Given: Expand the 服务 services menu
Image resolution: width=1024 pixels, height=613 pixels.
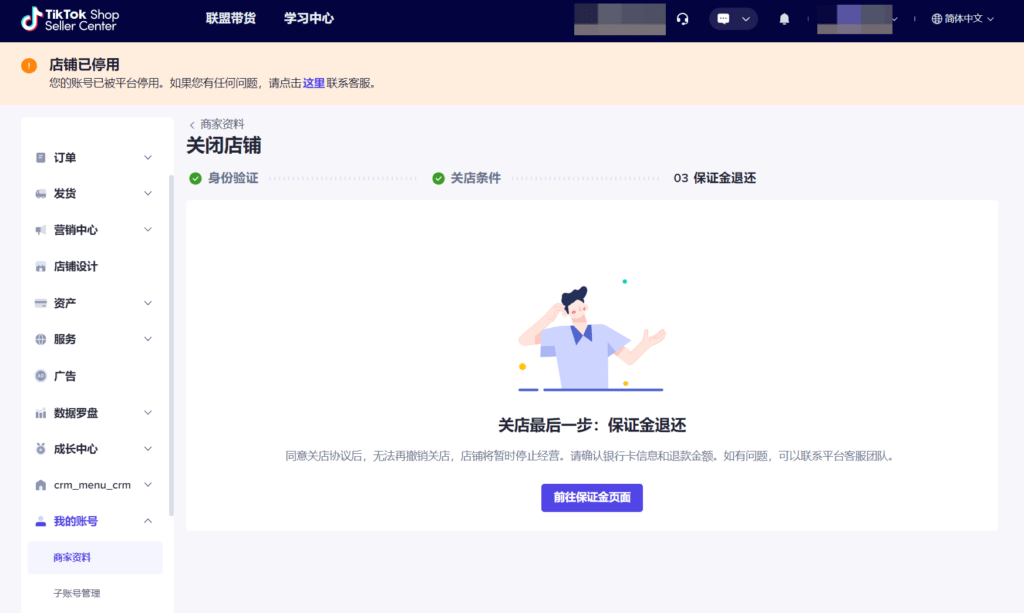Looking at the screenshot, I should (64, 338).
